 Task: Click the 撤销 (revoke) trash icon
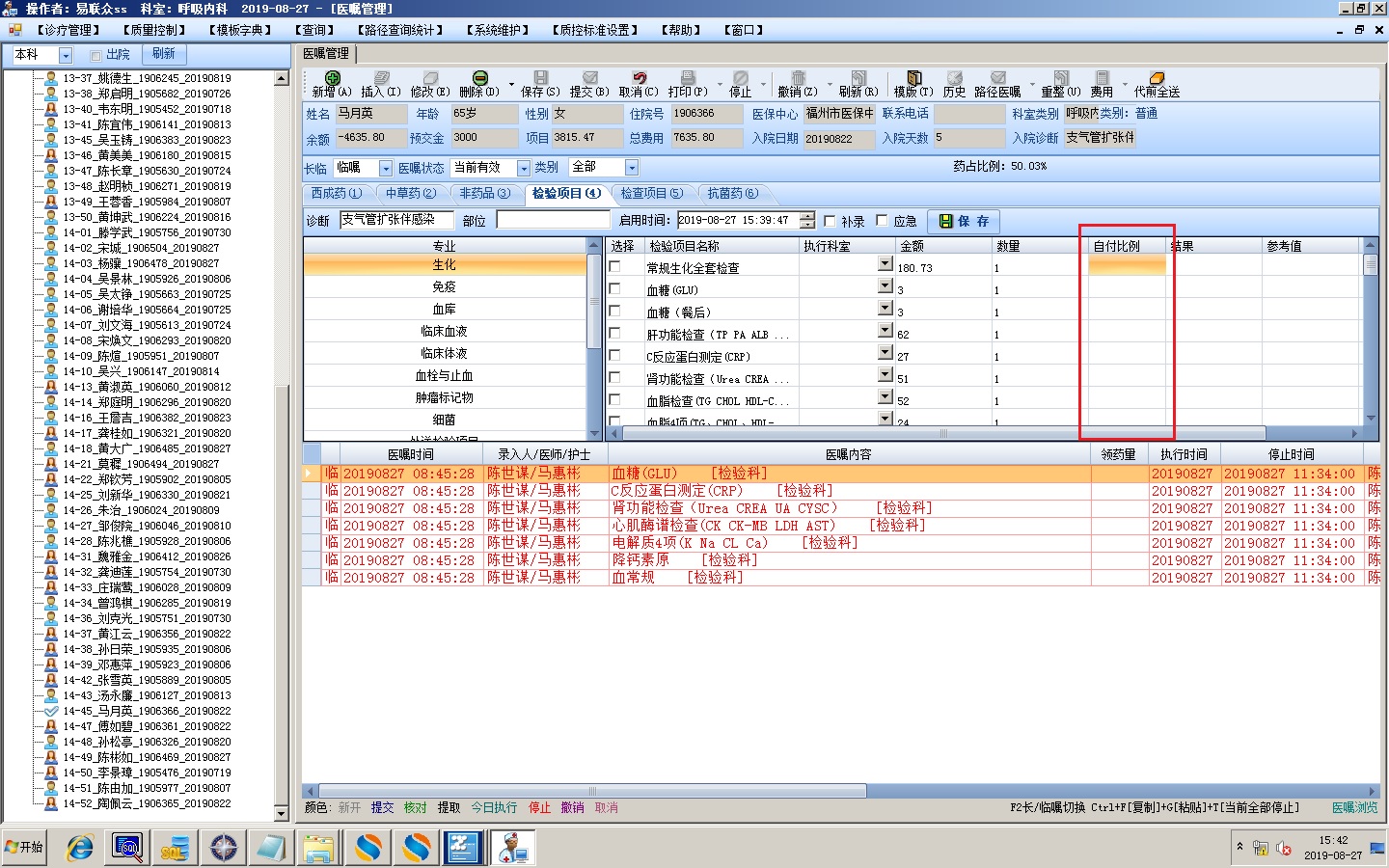click(798, 78)
